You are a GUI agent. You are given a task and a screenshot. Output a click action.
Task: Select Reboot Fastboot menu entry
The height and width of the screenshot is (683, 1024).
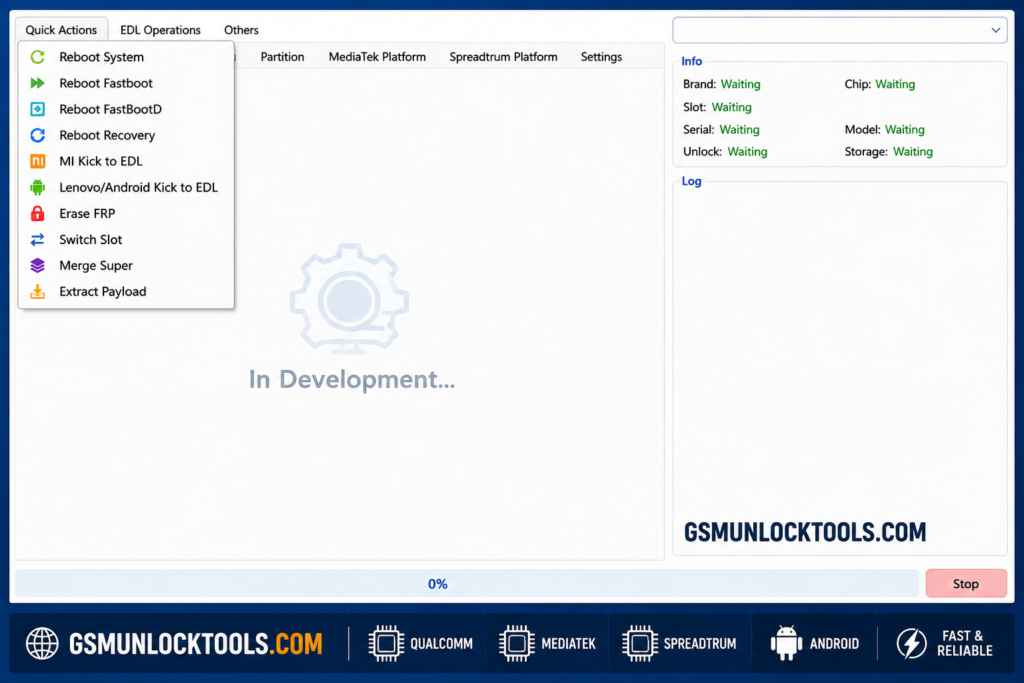[126, 83]
